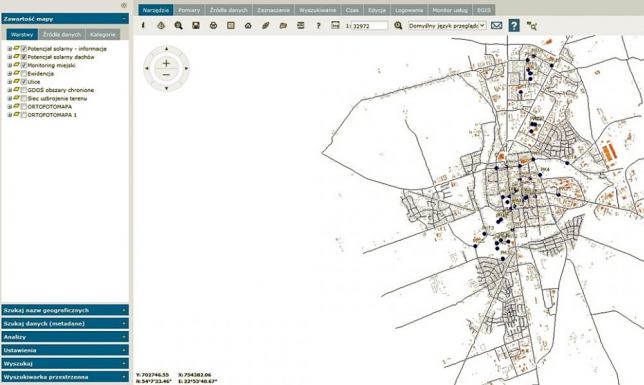Image resolution: width=644 pixels, height=385 pixels.
Task: Open the Monitor usług tab
Action: 450,10
